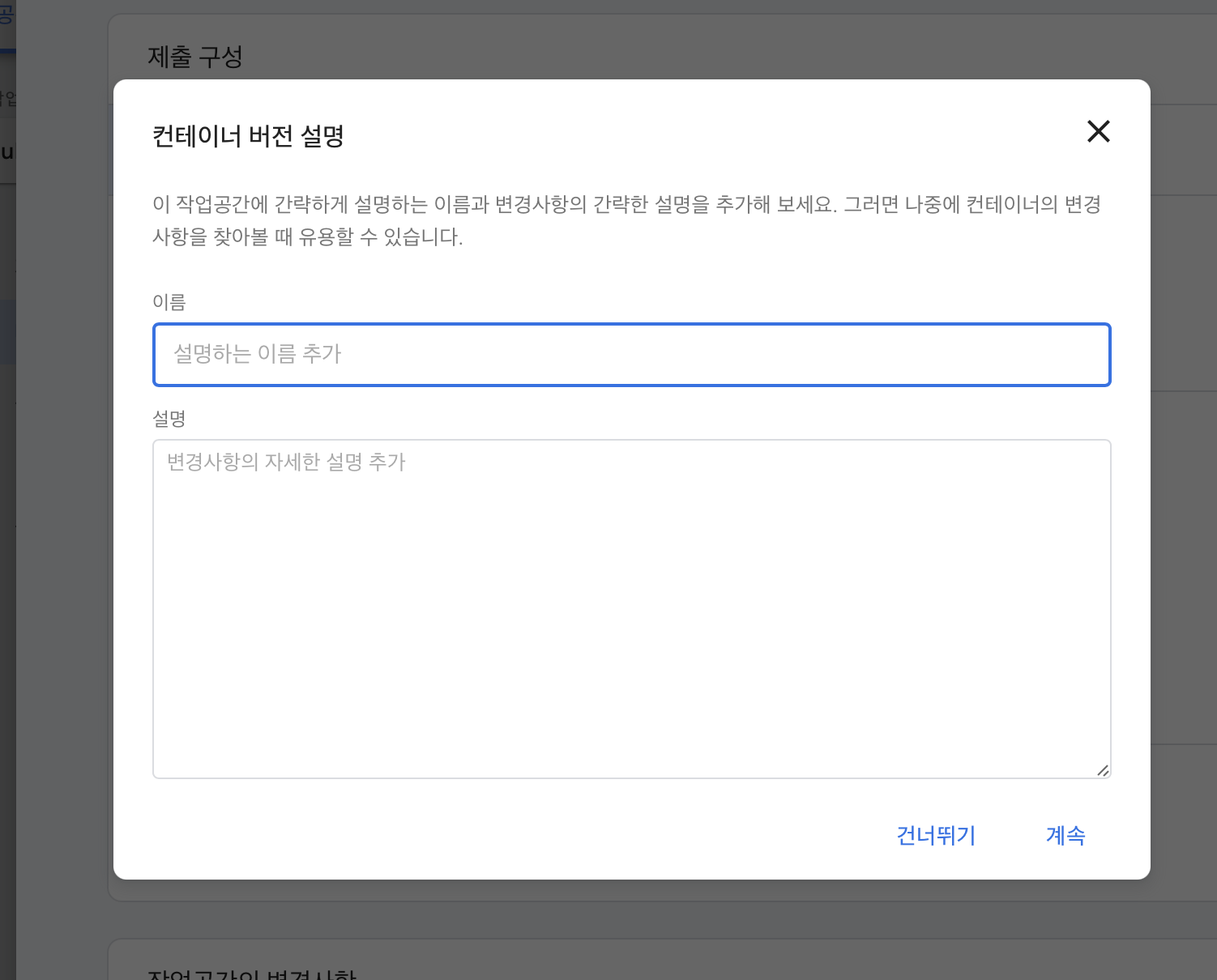Click 건너뛰기 to skip version description
This screenshot has width=1217, height=980.
935,836
